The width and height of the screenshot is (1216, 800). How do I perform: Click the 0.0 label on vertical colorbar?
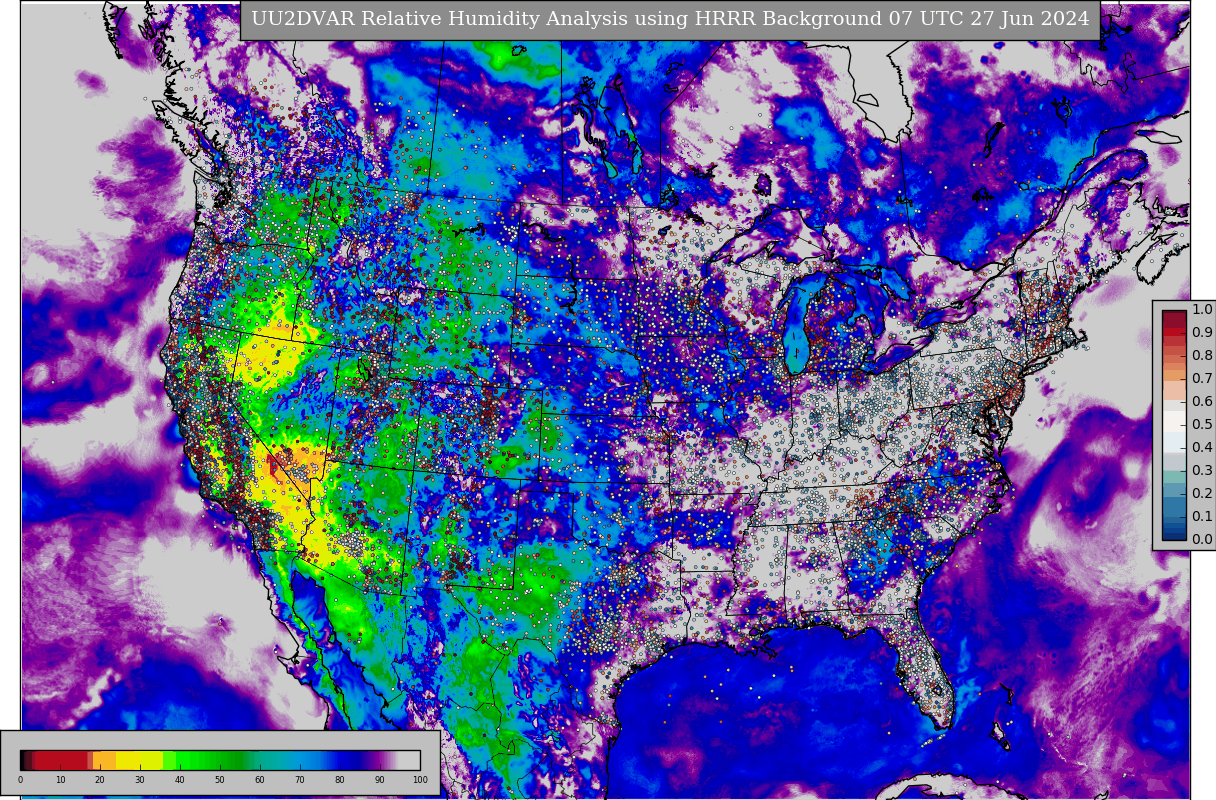pyautogui.click(x=1202, y=539)
